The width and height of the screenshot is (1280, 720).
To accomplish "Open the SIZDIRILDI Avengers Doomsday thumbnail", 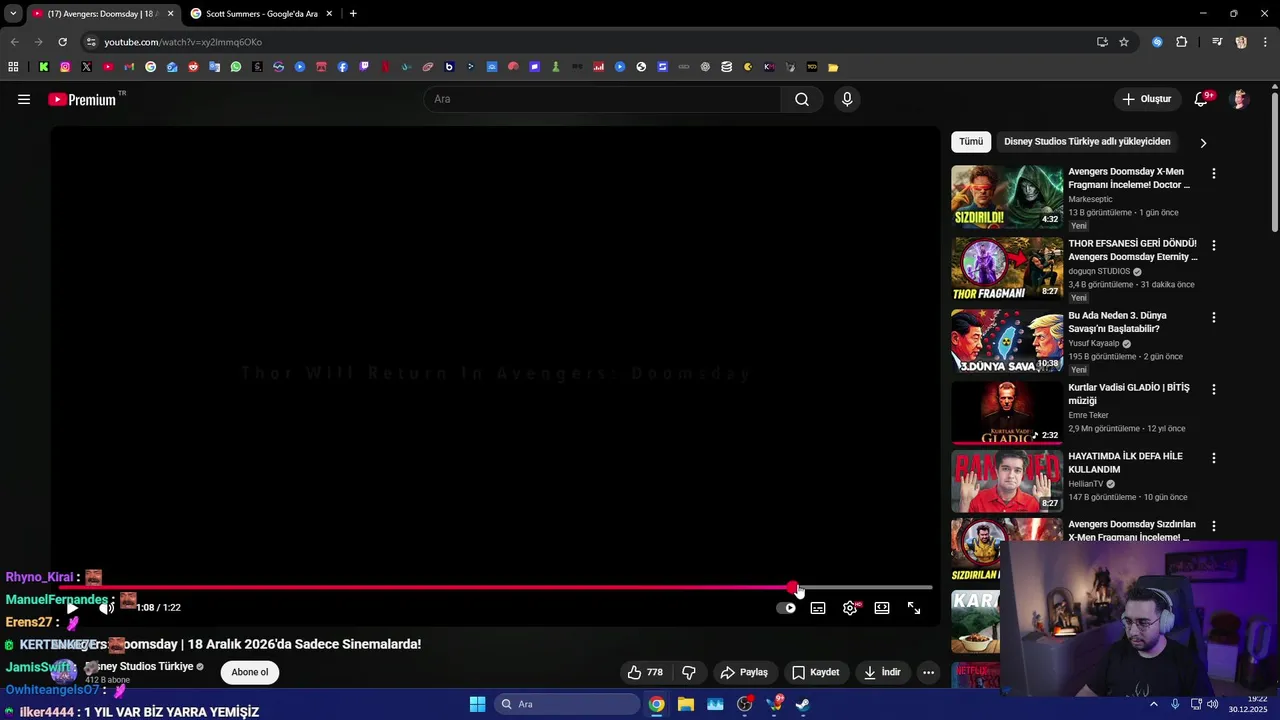I will [x=1007, y=197].
